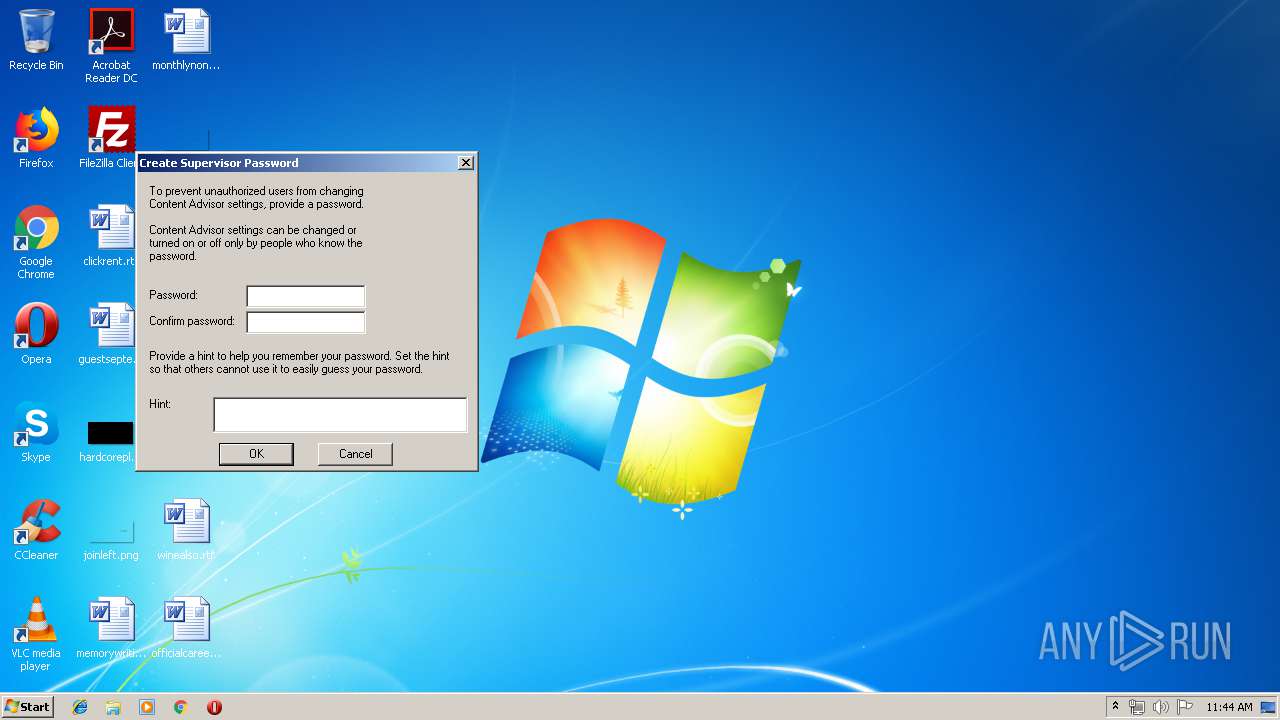Open the Action Center flag icon
The image size is (1280, 720).
(1185, 707)
